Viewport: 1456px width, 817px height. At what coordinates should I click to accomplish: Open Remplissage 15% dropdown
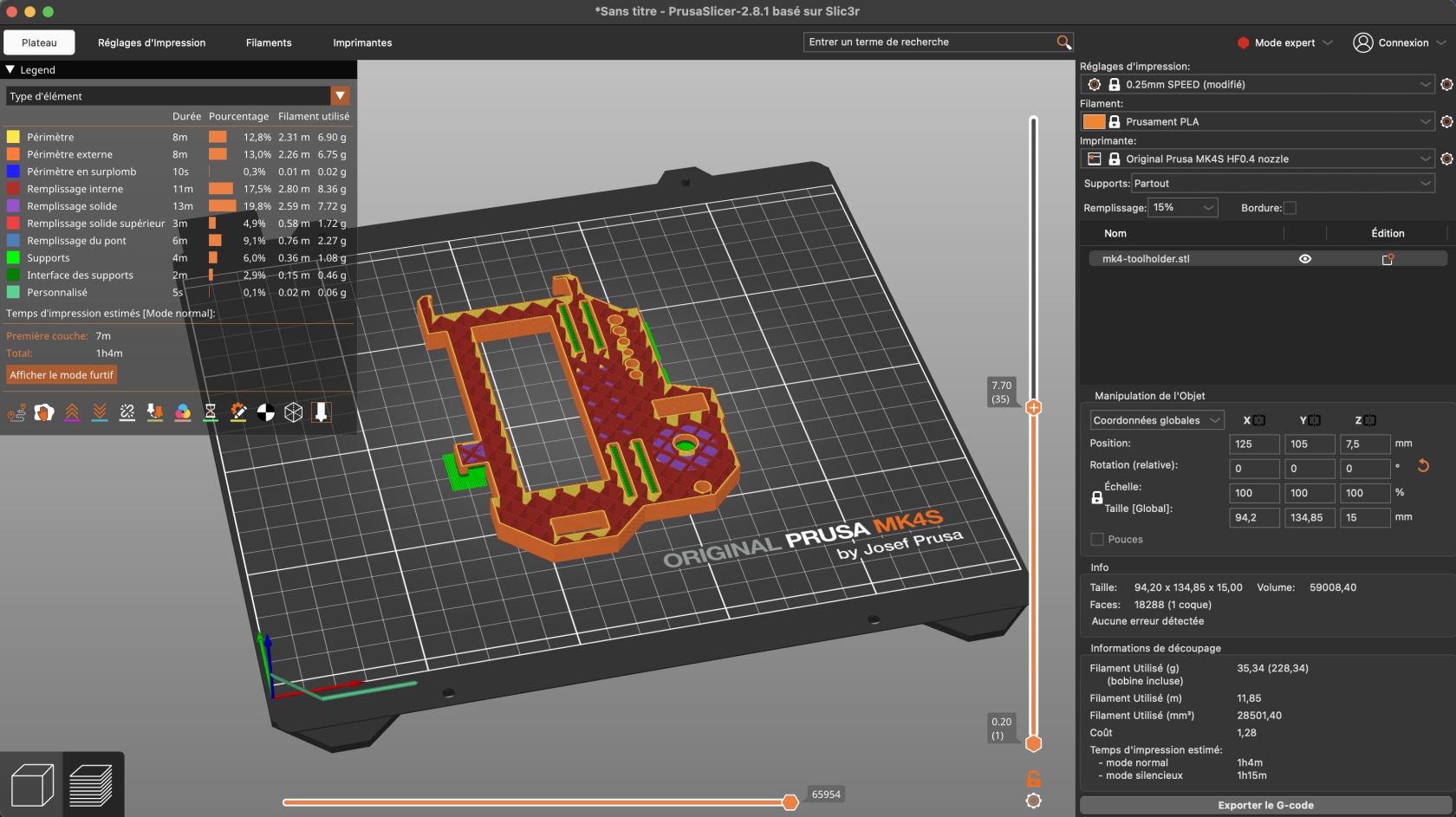pyautogui.click(x=1183, y=208)
